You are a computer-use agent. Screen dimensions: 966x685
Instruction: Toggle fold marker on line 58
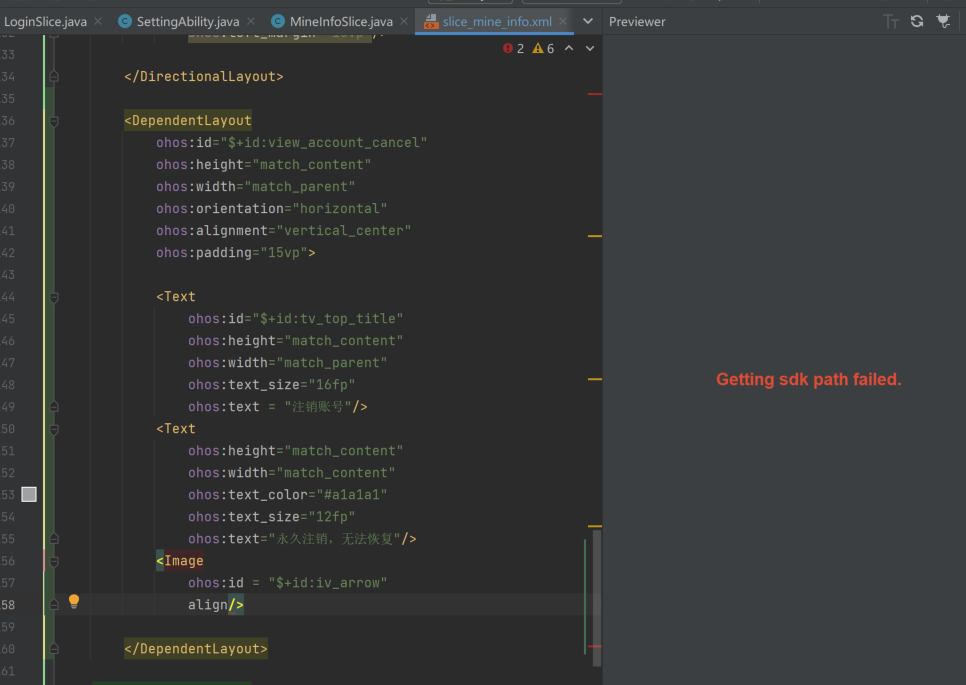coord(54,605)
